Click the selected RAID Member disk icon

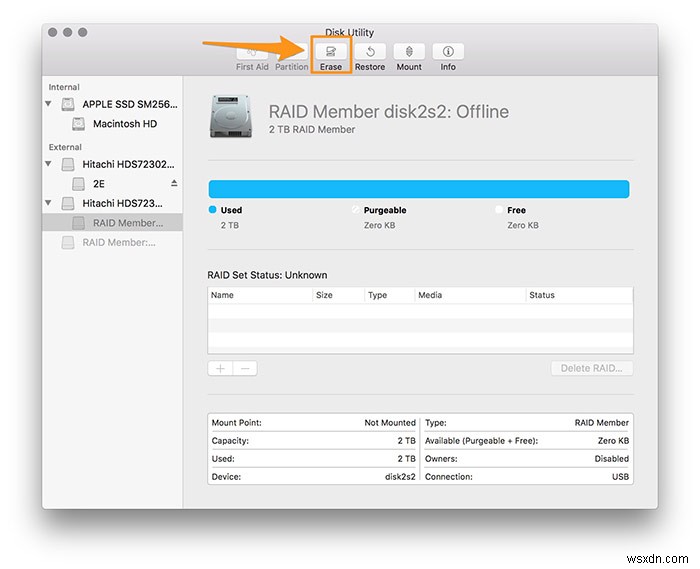[x=79, y=223]
